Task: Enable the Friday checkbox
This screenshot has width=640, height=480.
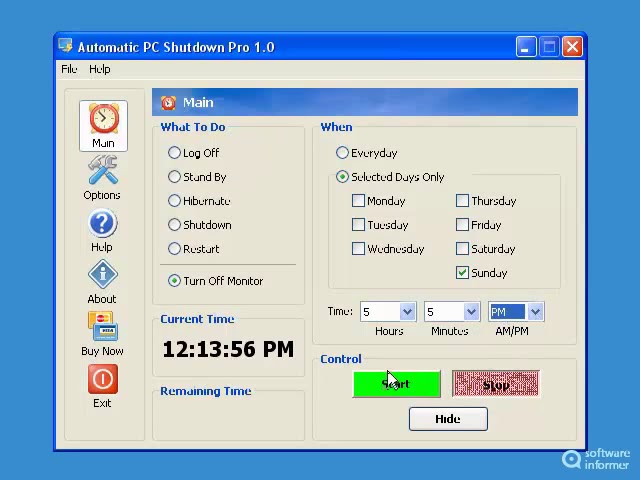Action: point(462,224)
